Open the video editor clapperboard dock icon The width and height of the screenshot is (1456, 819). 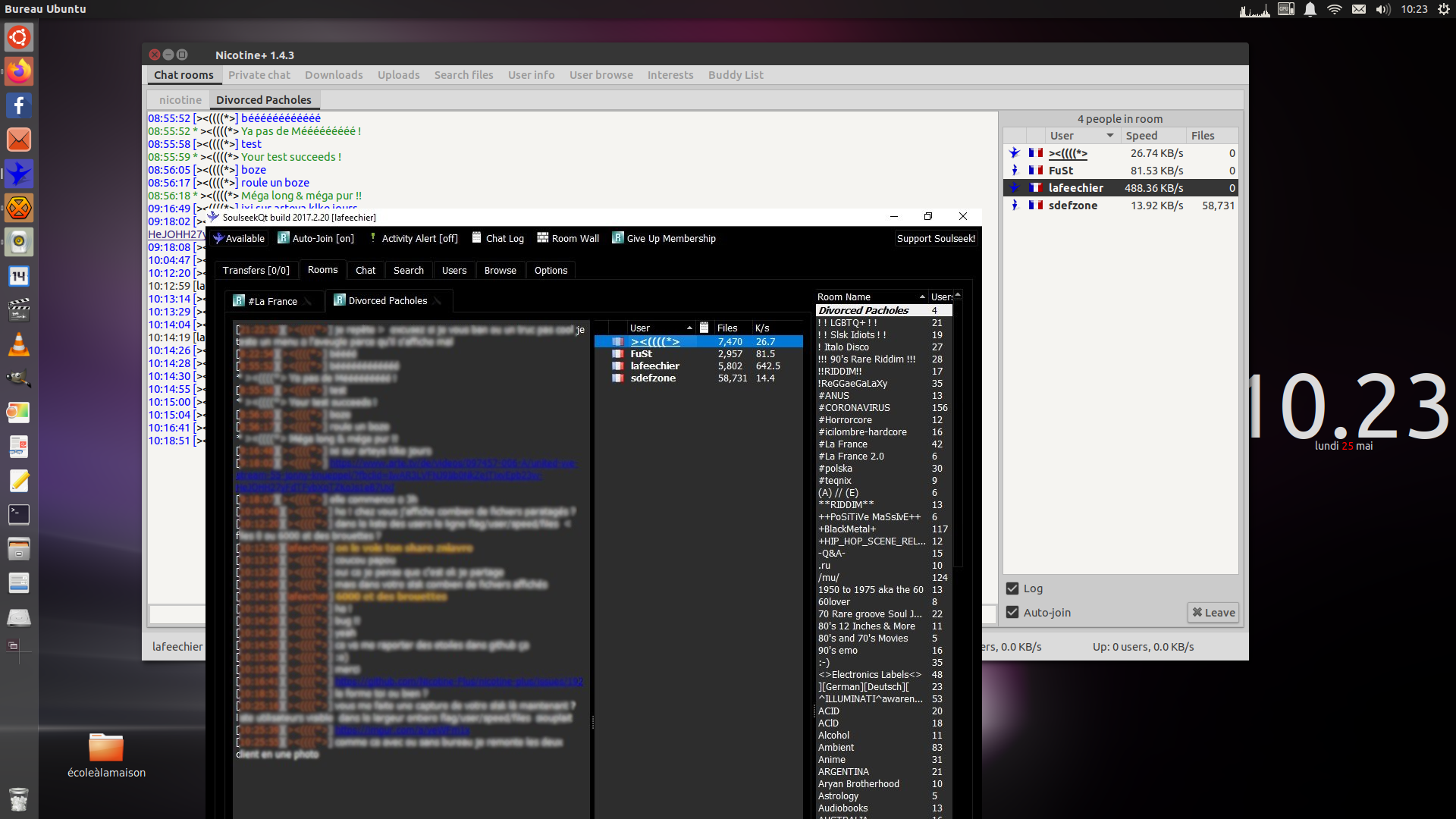[19, 310]
